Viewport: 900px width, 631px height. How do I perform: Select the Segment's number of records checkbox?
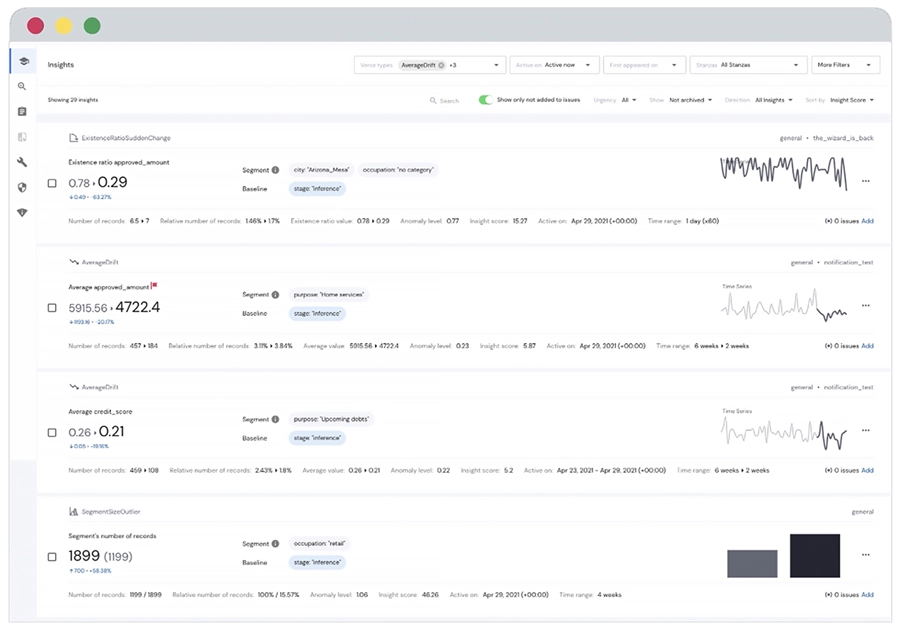pos(52,556)
